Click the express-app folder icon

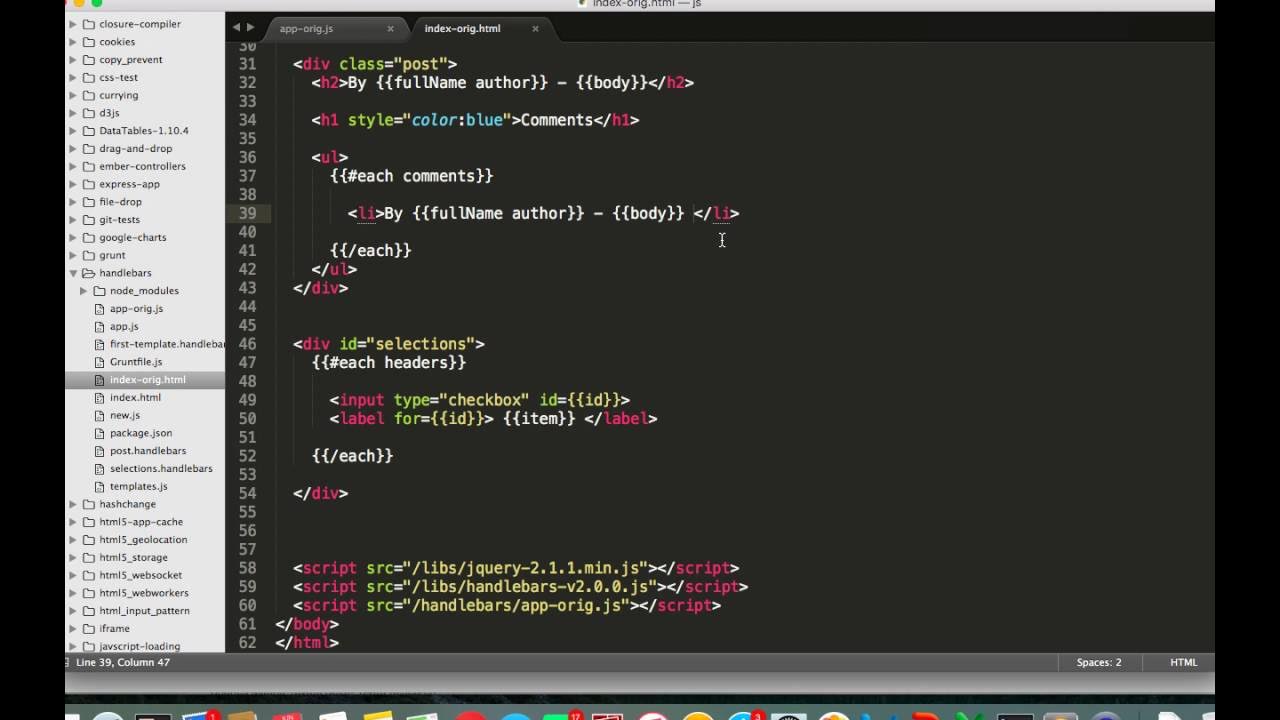pos(89,184)
